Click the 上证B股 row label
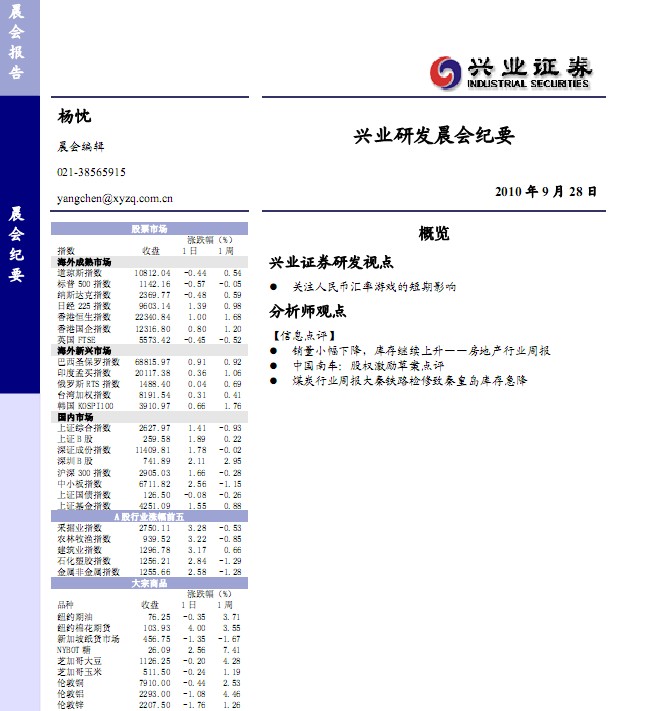 point(75,439)
